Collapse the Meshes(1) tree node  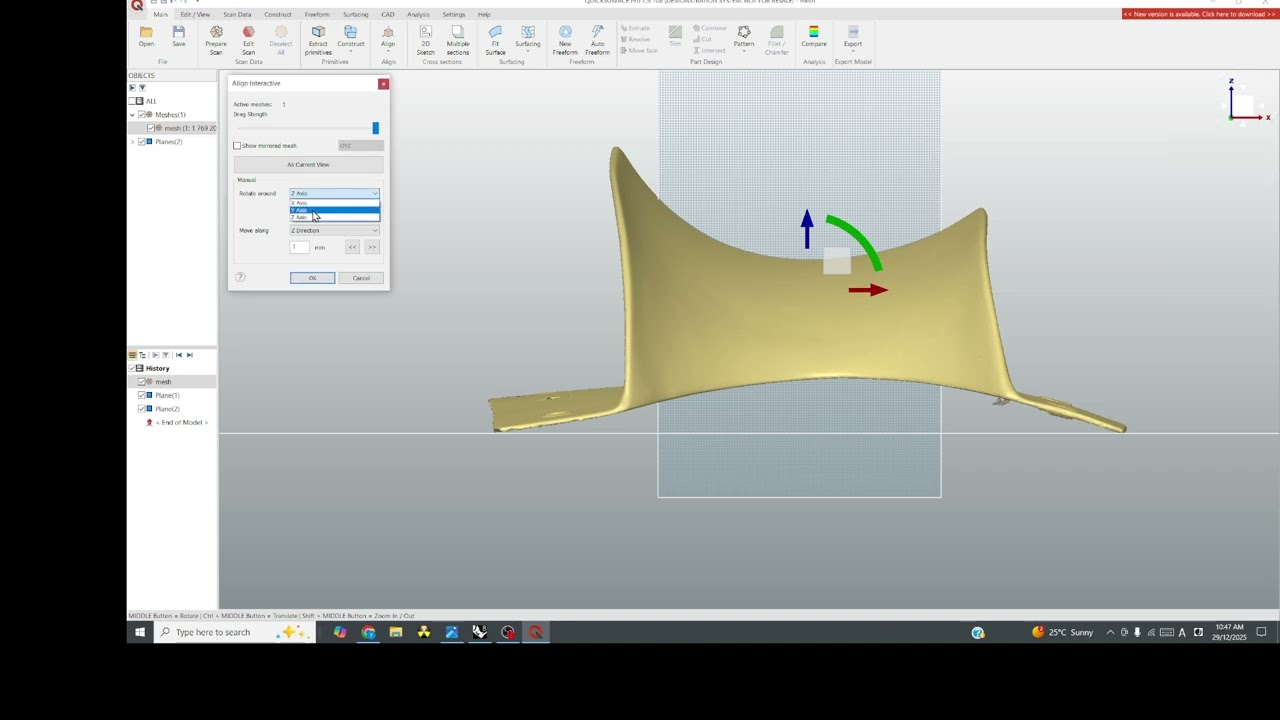[x=133, y=115]
